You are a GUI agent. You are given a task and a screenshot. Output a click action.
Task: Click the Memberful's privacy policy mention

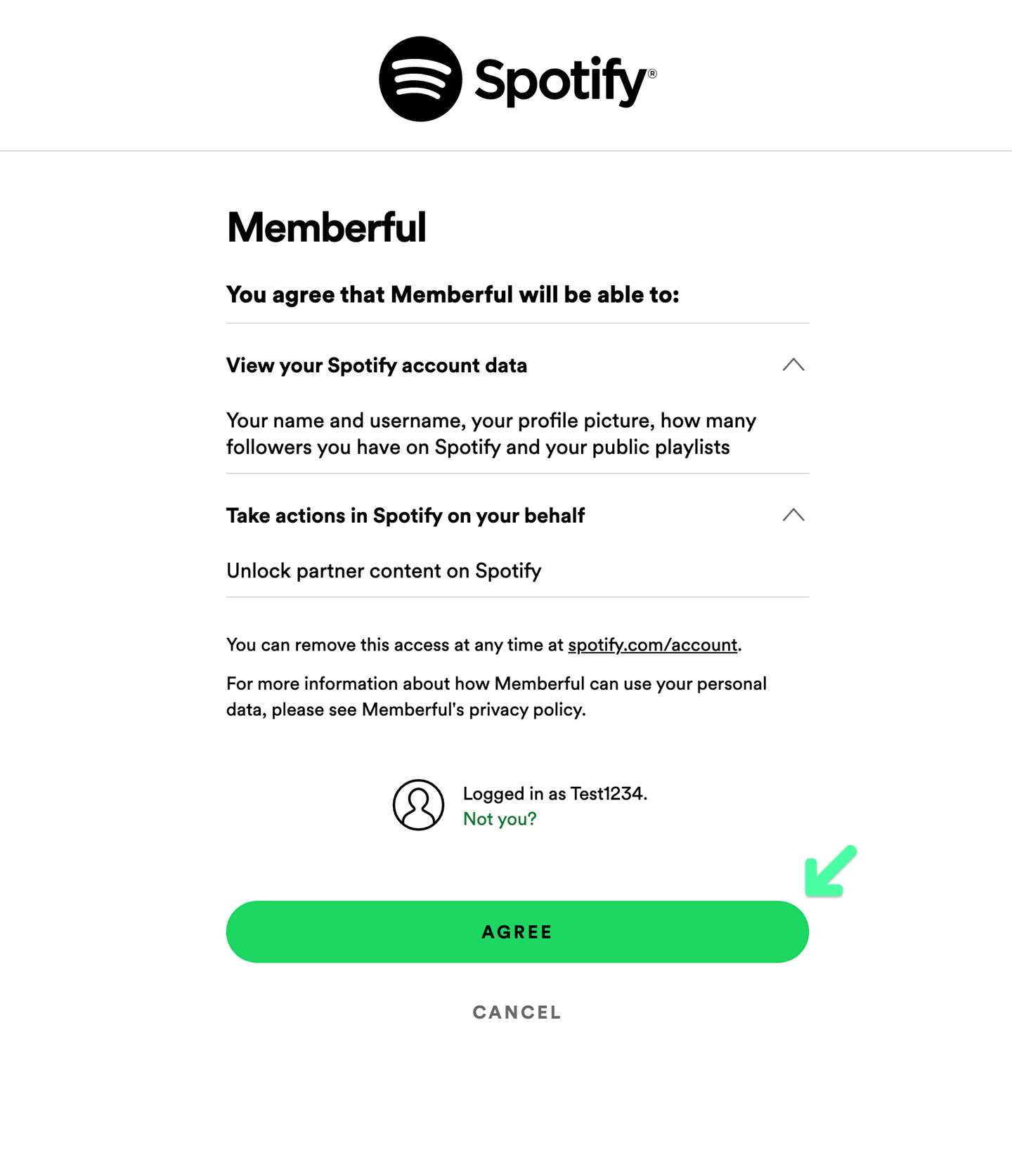[472, 710]
